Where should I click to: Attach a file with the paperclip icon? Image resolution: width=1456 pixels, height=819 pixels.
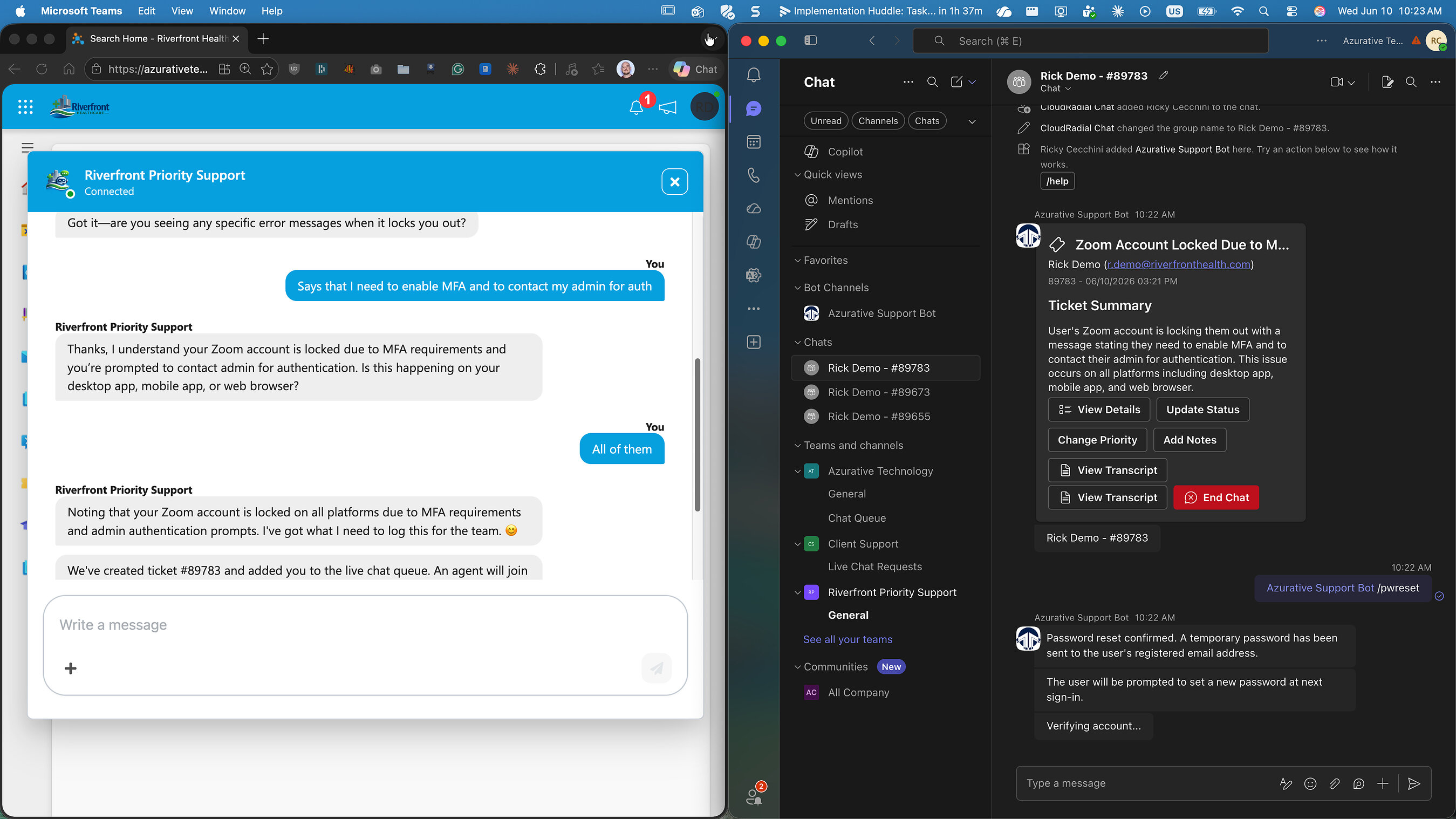(1335, 783)
